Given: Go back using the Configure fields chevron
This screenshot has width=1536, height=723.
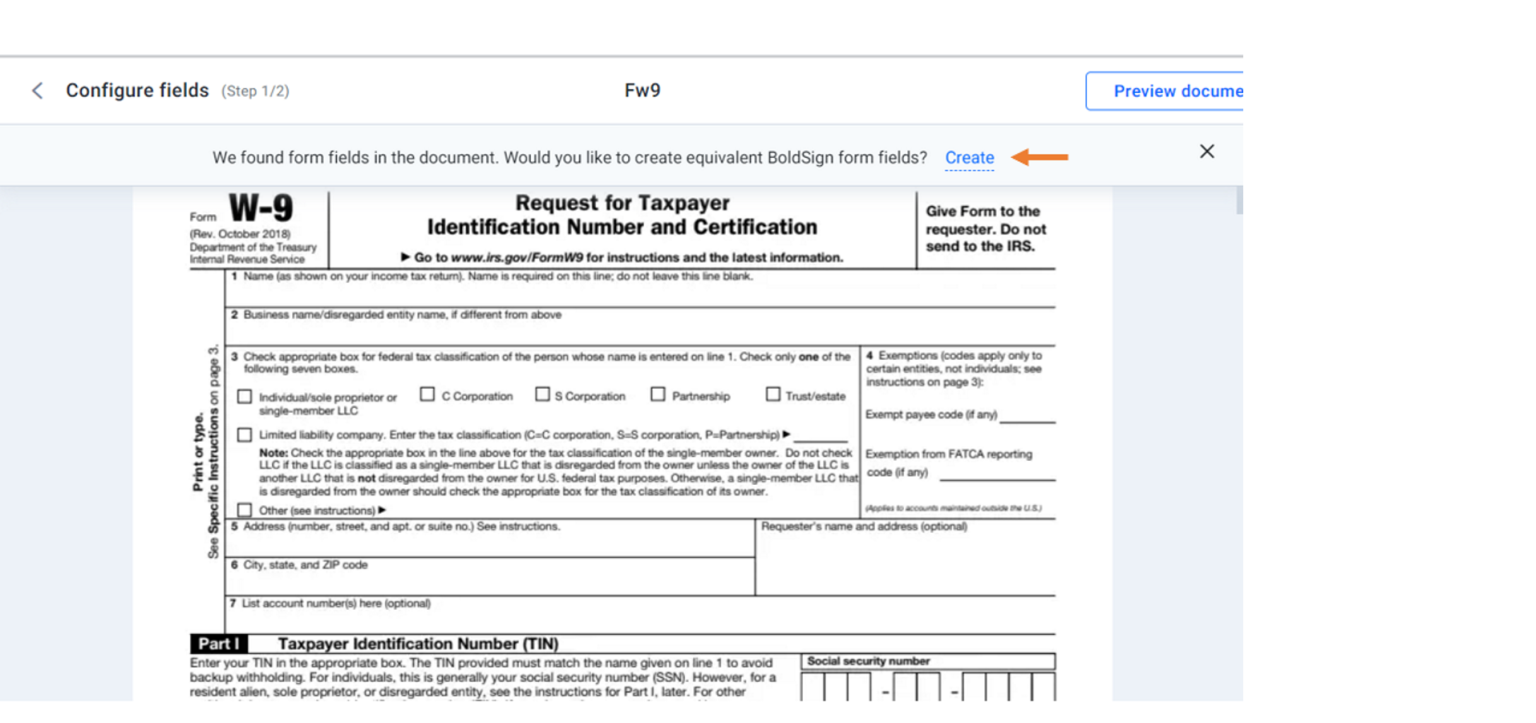Looking at the screenshot, I should (x=37, y=90).
